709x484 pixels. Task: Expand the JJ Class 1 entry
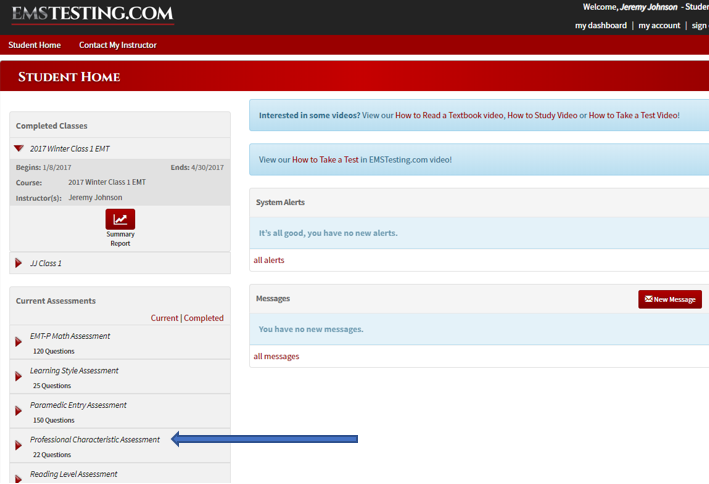click(19, 263)
